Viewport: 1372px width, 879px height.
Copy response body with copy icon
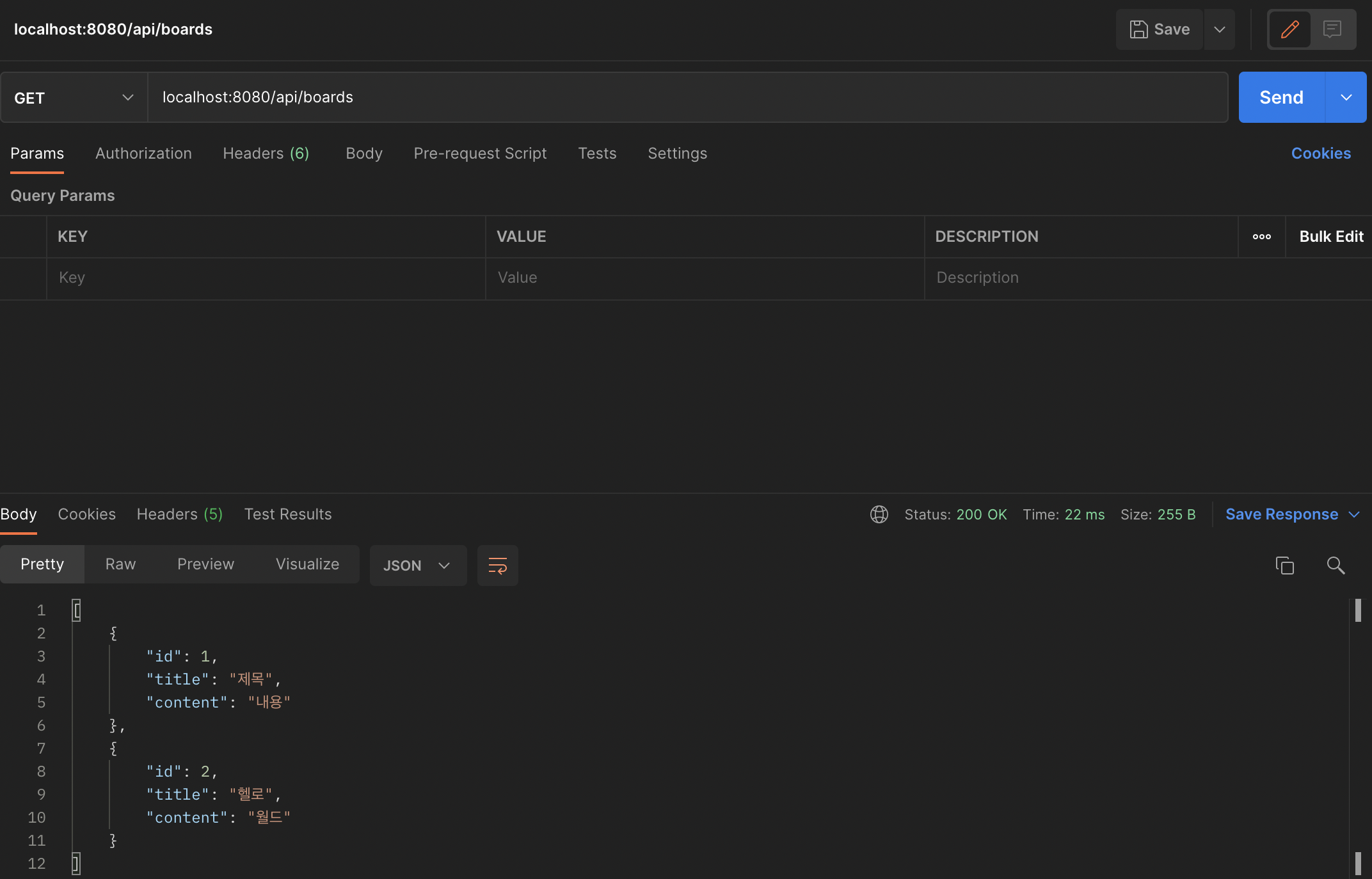1284,566
